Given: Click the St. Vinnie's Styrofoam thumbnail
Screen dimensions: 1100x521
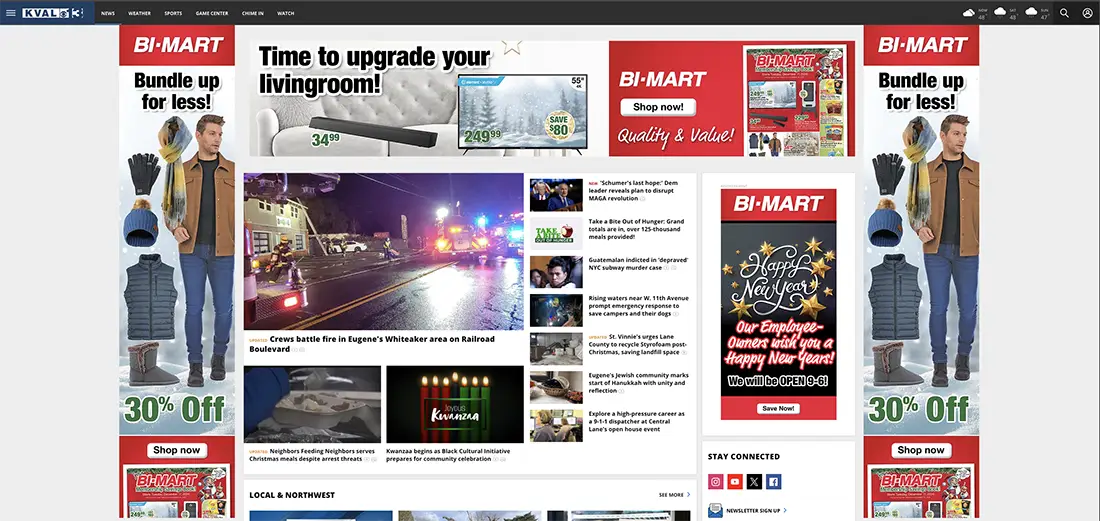Looking at the screenshot, I should [x=556, y=349].
